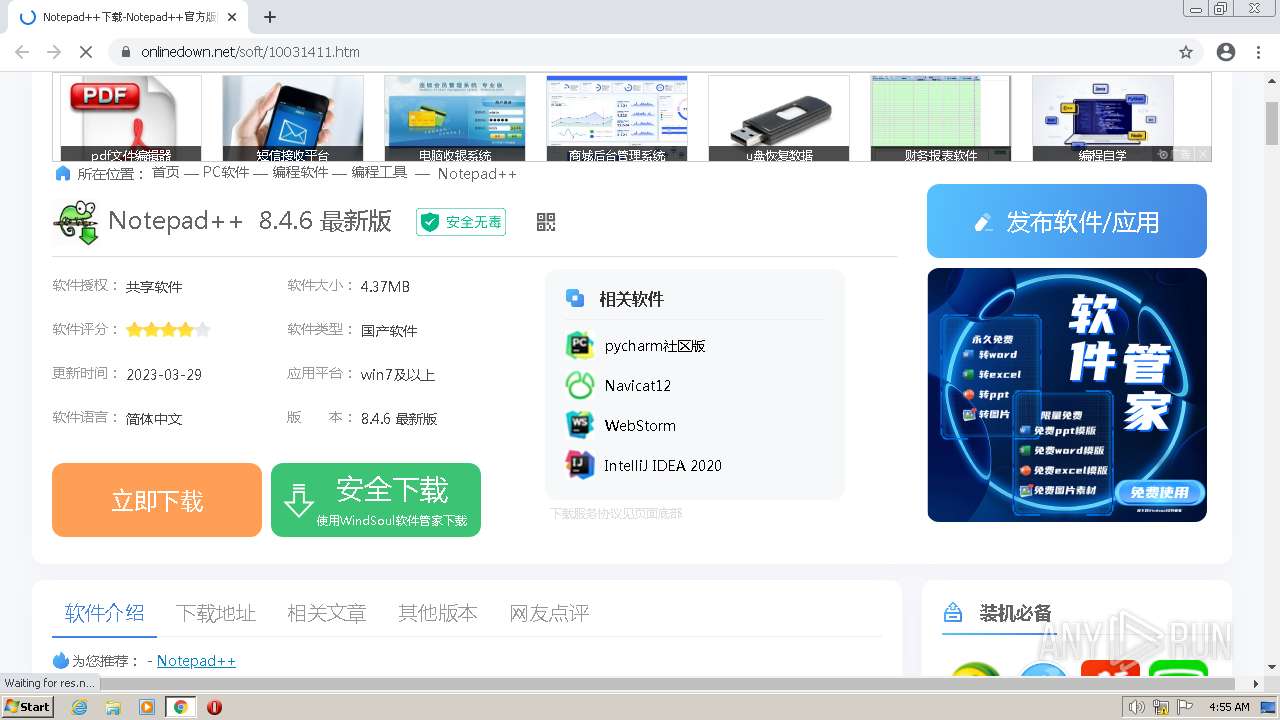
Task: Click the vertical scrollbar down arrow
Action: coord(1271,667)
